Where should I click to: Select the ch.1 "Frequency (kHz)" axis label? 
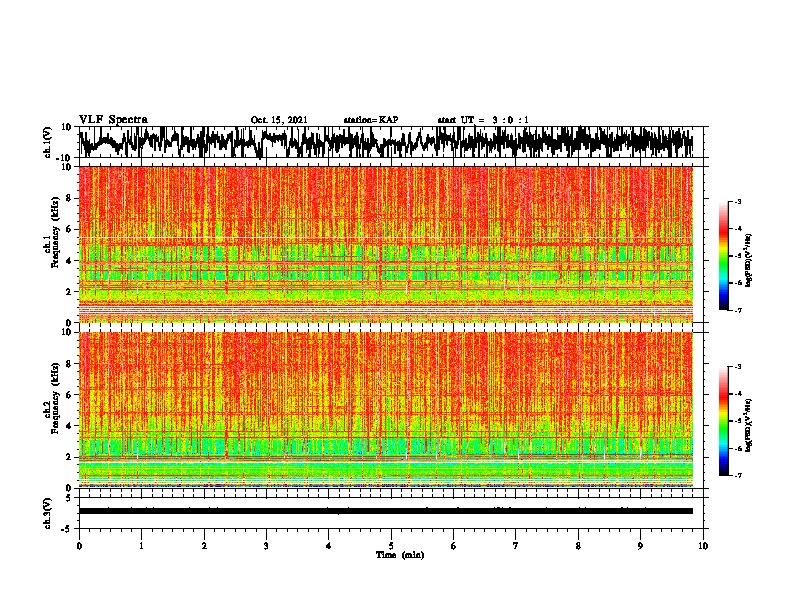pyautogui.click(x=55, y=232)
